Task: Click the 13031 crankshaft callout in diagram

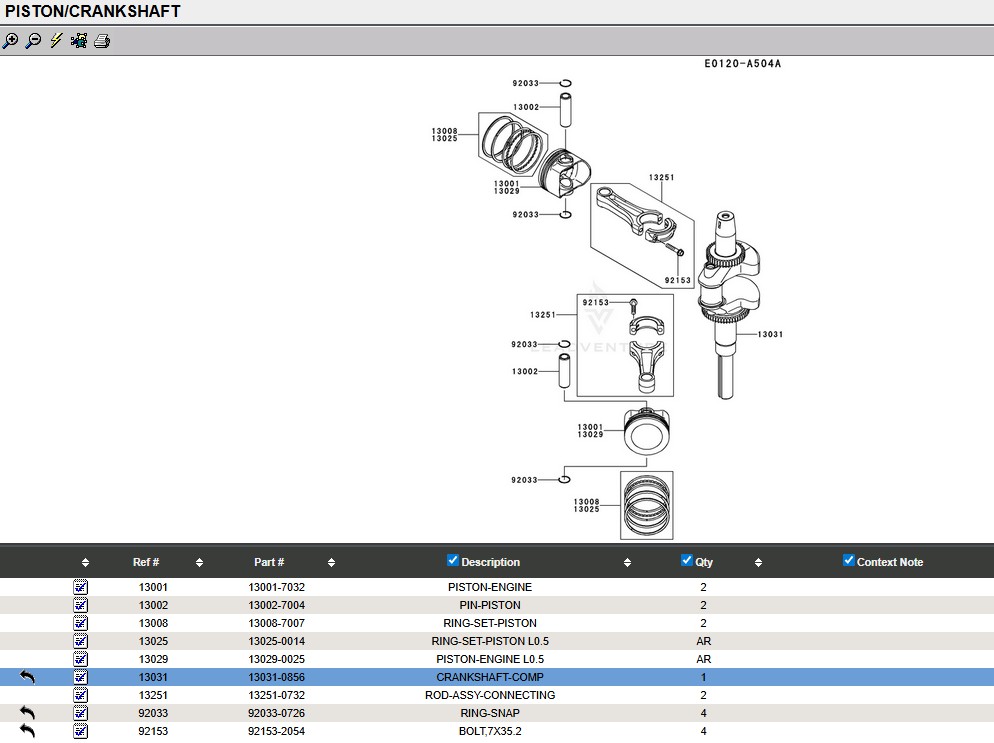Action: click(770, 334)
